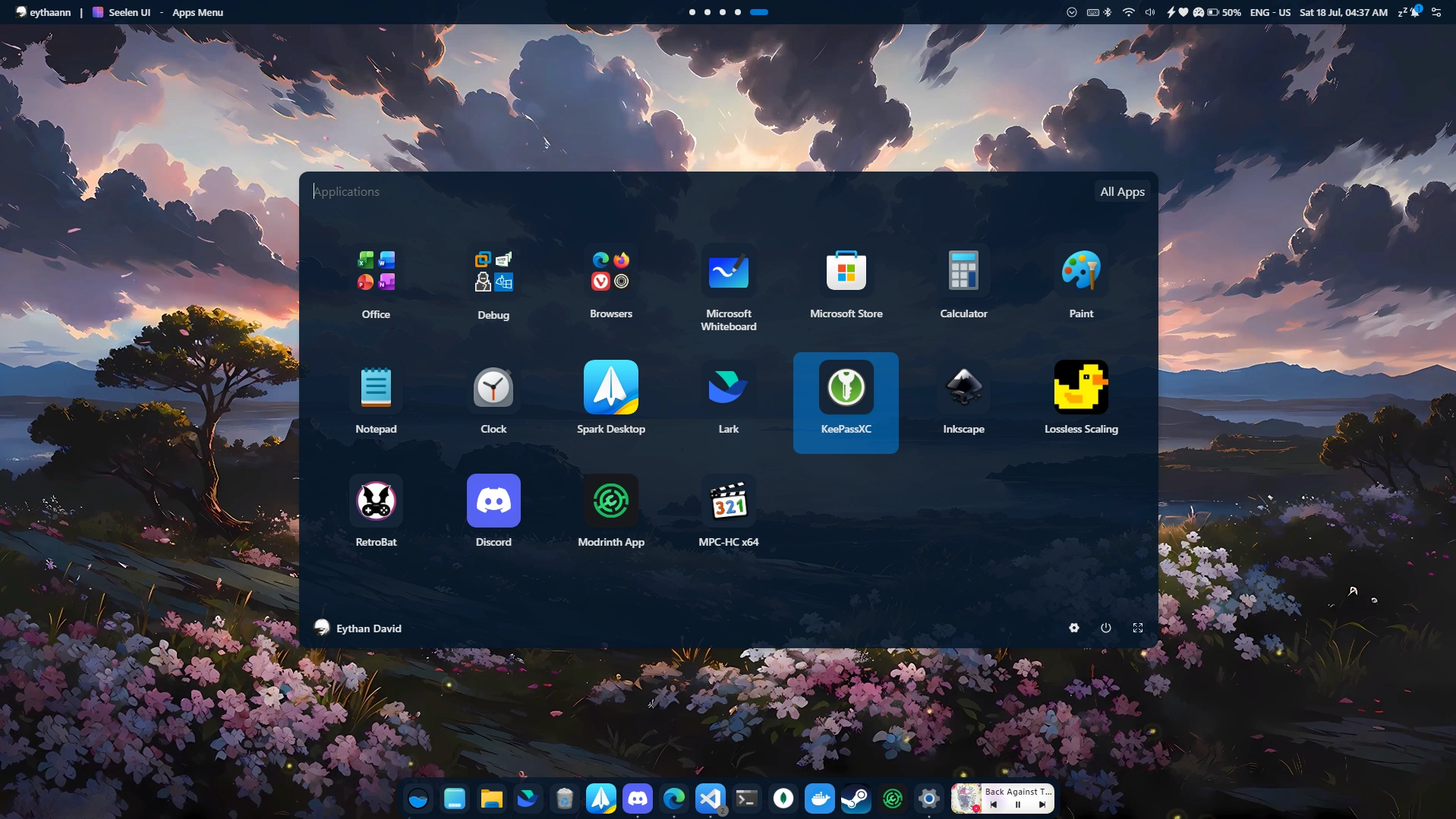Select the active fifth workspace indicator
The width and height of the screenshot is (1456, 819).
tap(759, 12)
